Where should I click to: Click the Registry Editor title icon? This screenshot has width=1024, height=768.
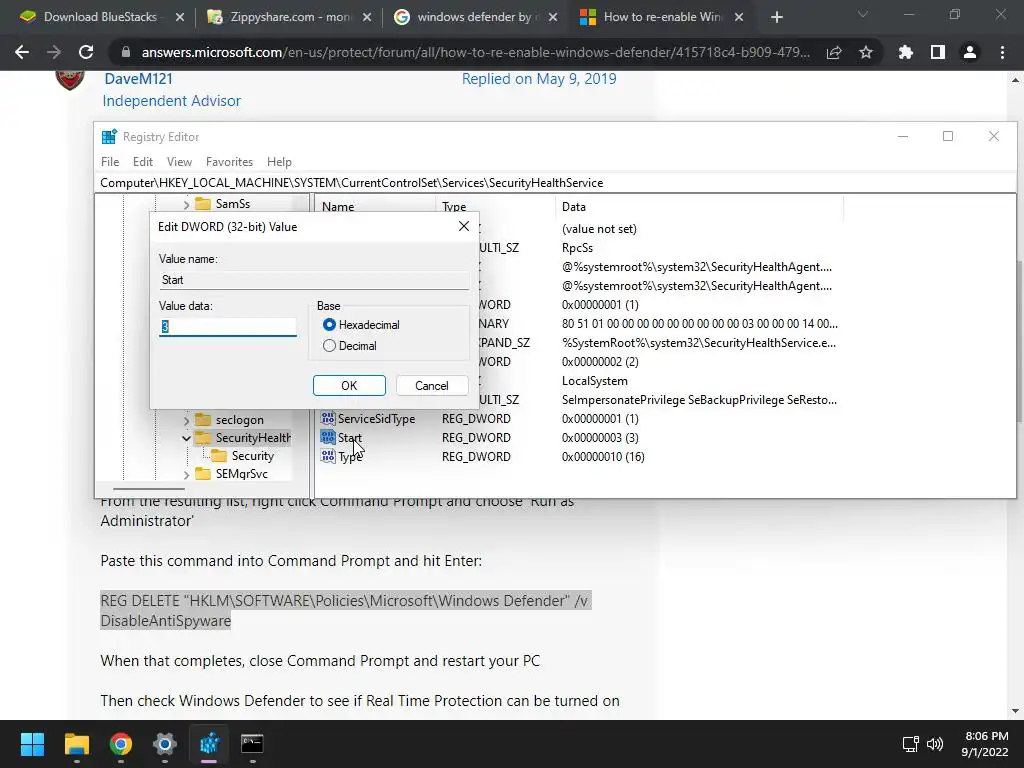(109, 136)
